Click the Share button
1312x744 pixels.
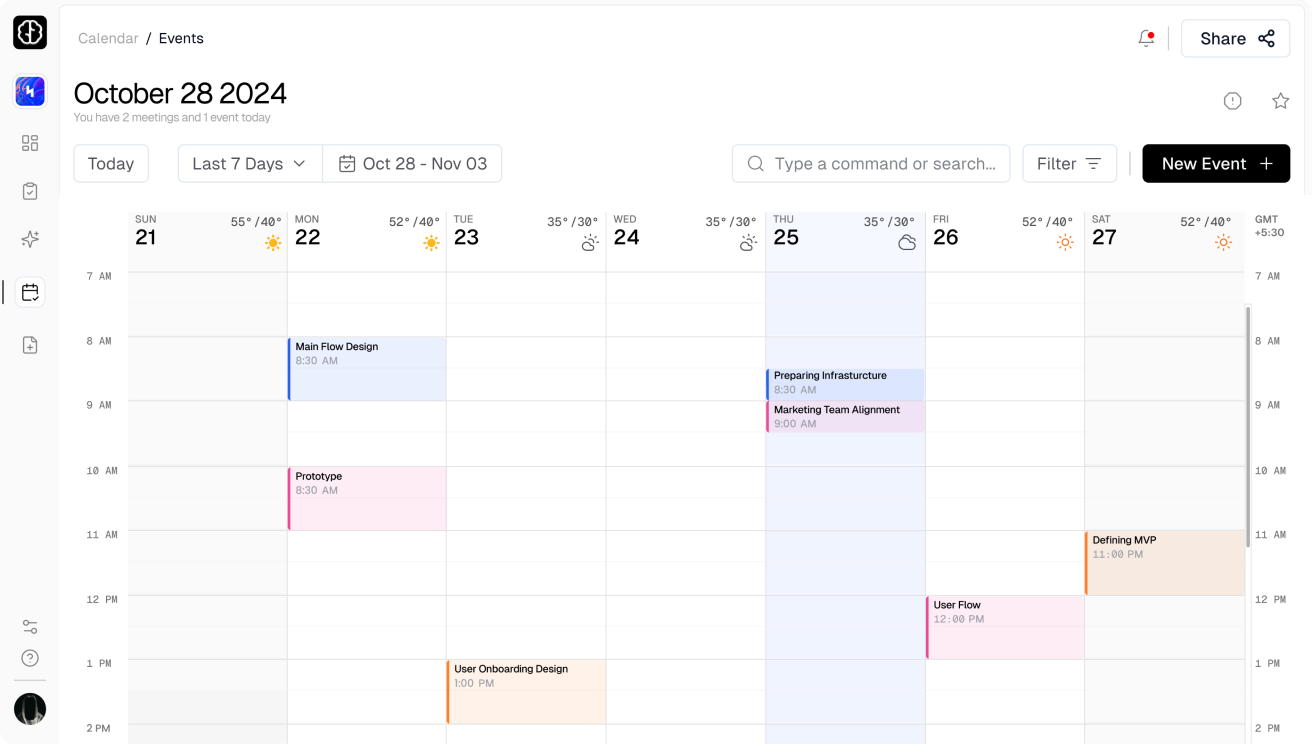[1236, 38]
